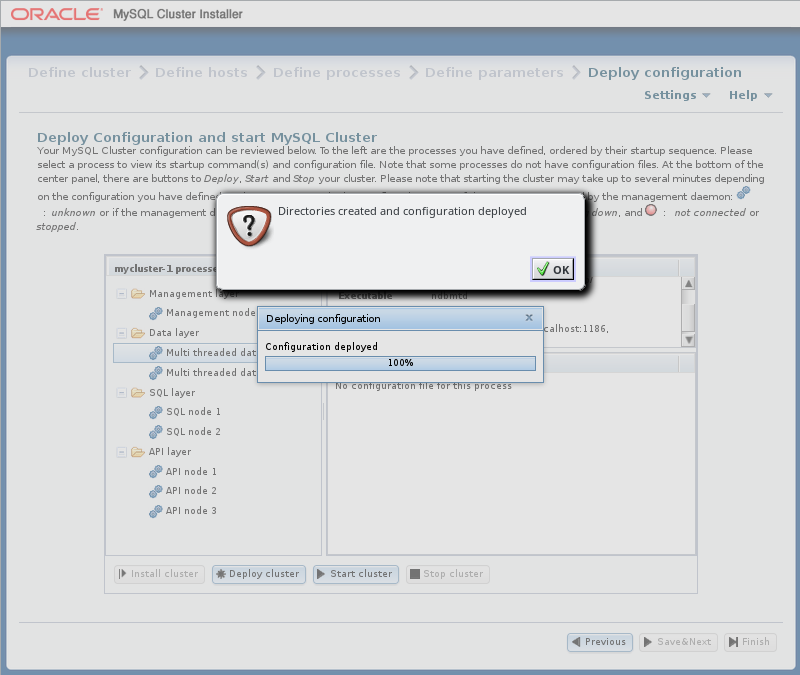This screenshot has width=800, height=675.
Task: Open the Settings dropdown menu
Action: [x=677, y=95]
